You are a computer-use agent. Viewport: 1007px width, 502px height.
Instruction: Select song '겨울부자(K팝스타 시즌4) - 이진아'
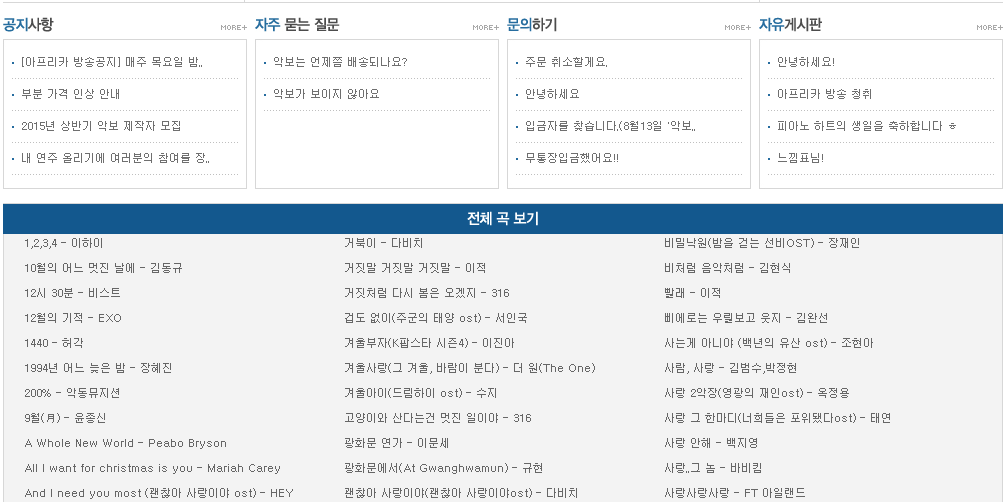[430, 343]
